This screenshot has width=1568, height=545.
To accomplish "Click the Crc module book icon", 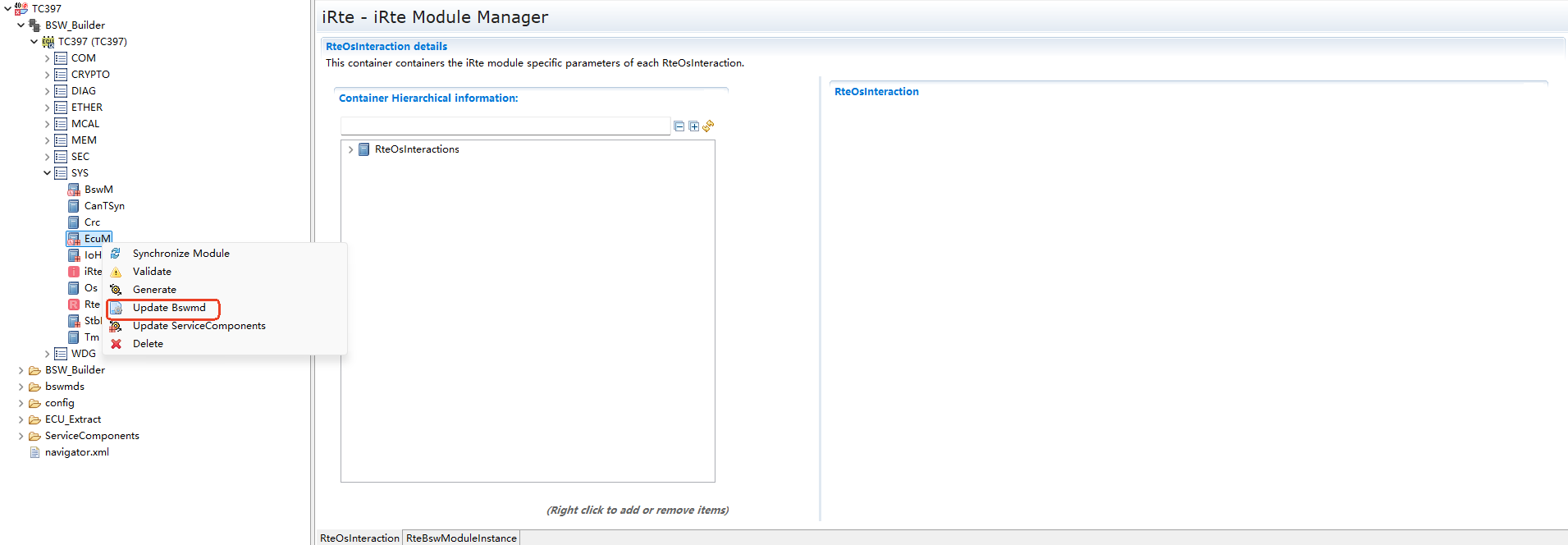I will click(x=74, y=222).
